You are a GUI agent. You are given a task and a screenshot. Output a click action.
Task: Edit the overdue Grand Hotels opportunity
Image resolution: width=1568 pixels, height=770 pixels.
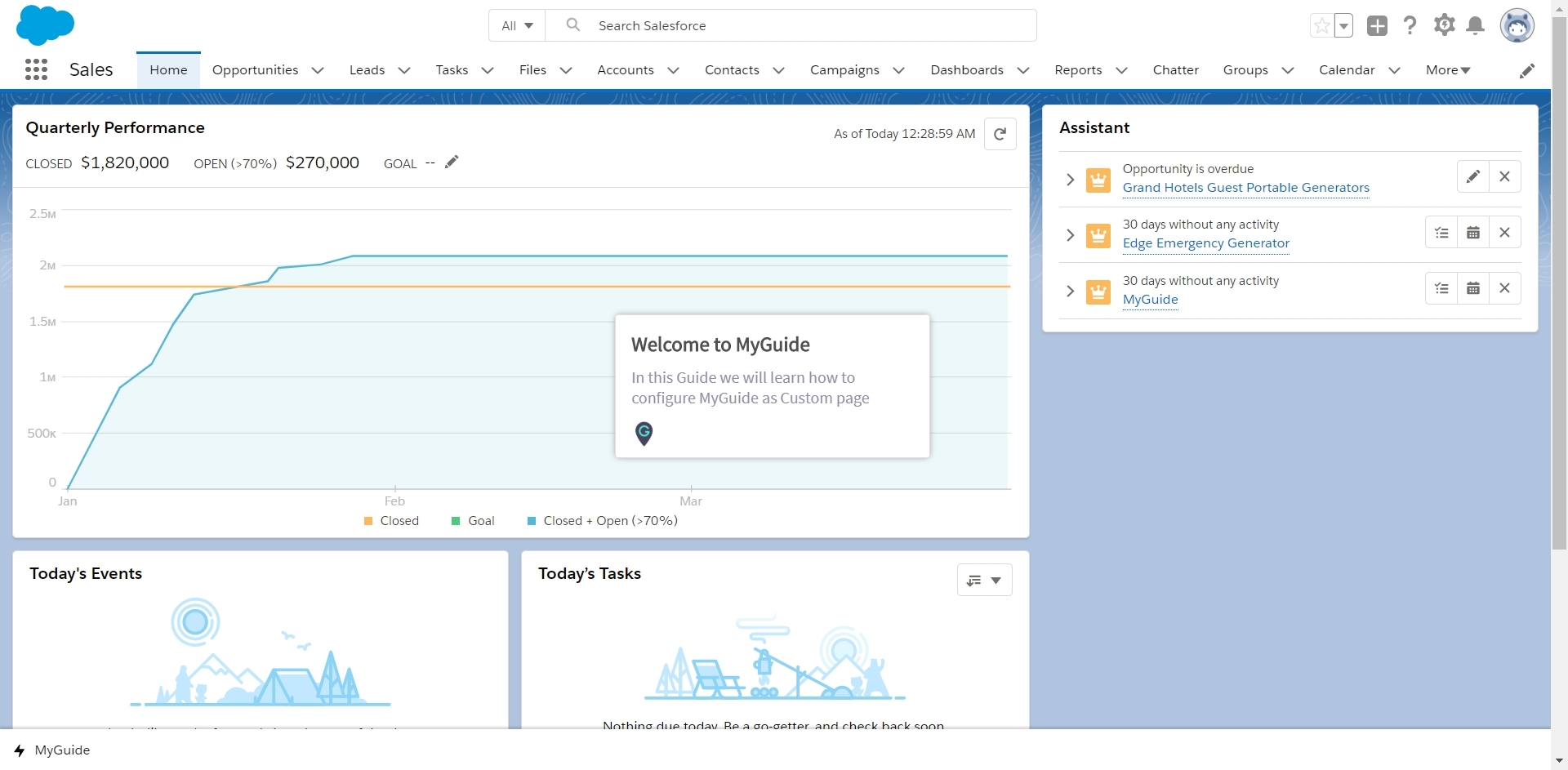coord(1473,177)
